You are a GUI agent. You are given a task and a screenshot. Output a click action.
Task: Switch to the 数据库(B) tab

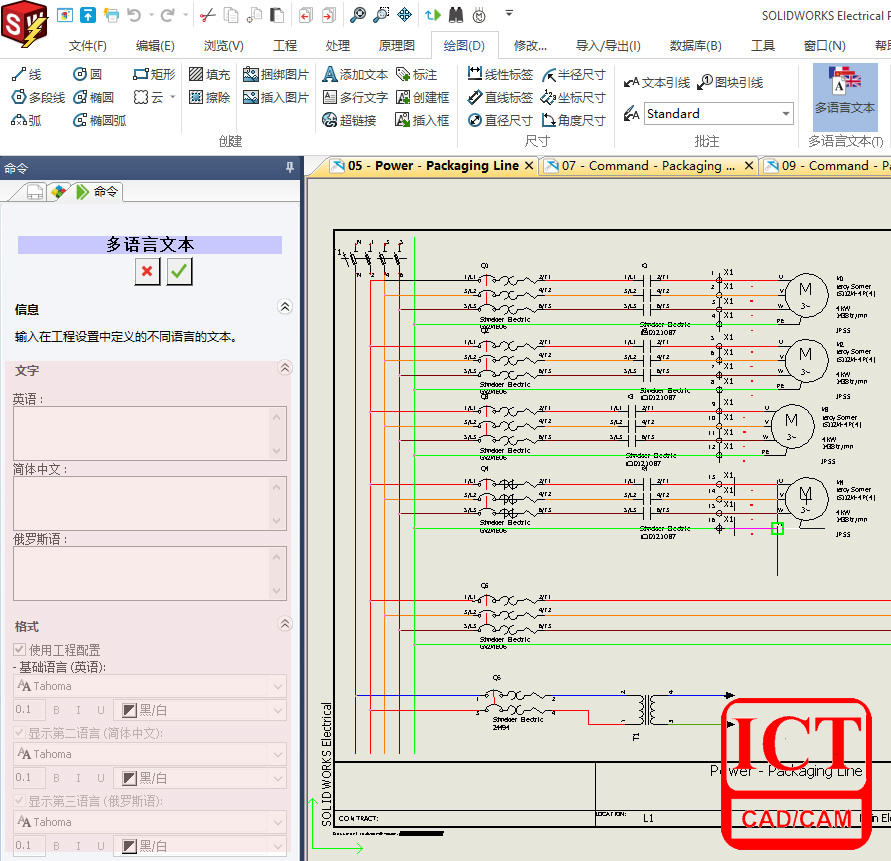pyautogui.click(x=696, y=45)
